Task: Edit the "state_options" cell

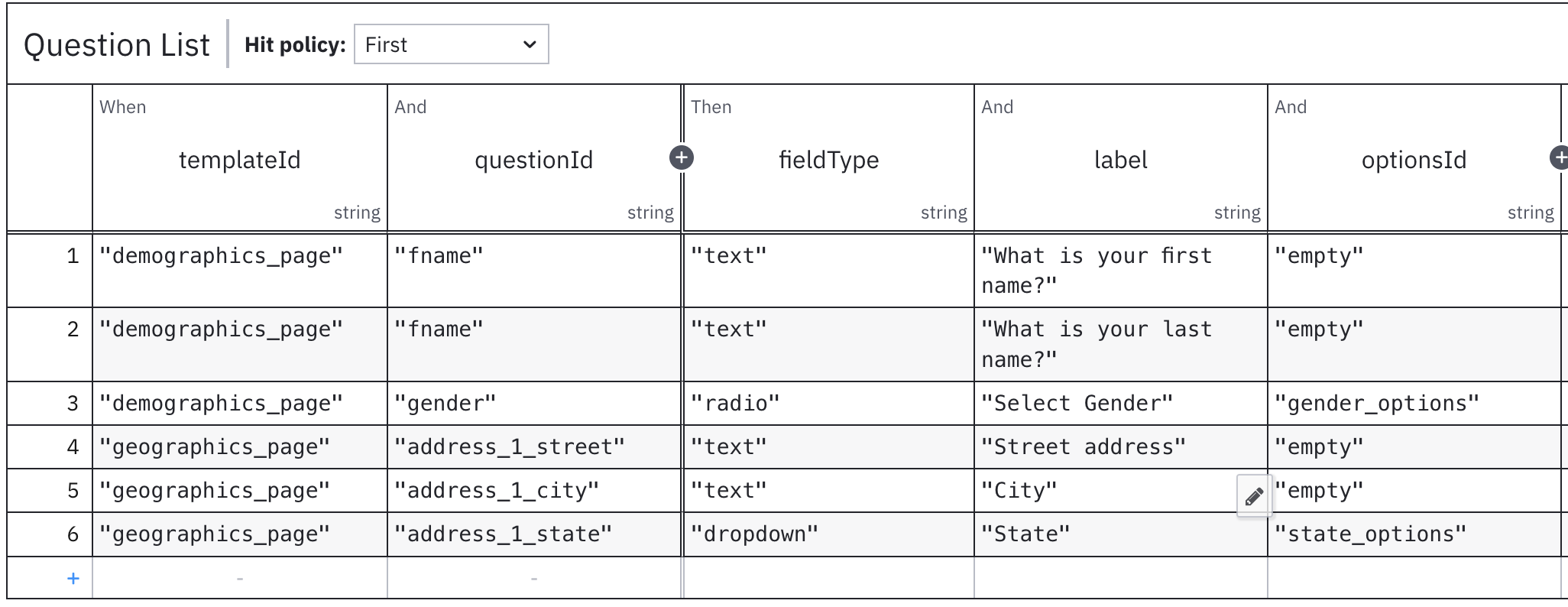Action: click(x=1414, y=534)
